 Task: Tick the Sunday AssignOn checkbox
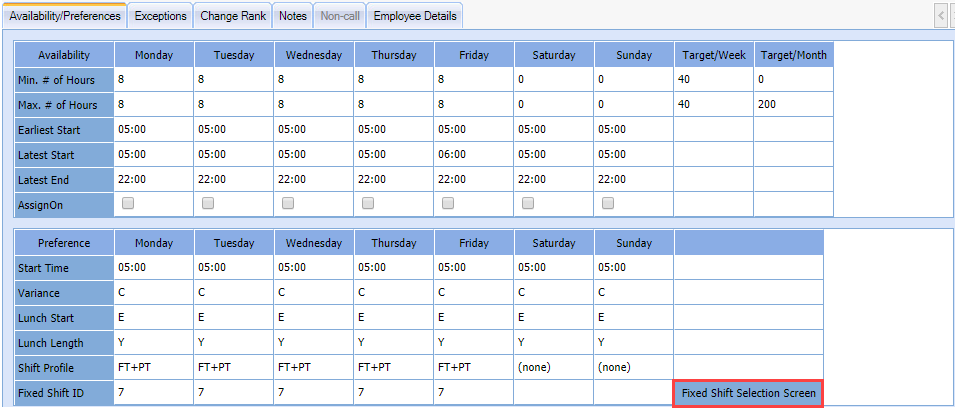click(608, 203)
